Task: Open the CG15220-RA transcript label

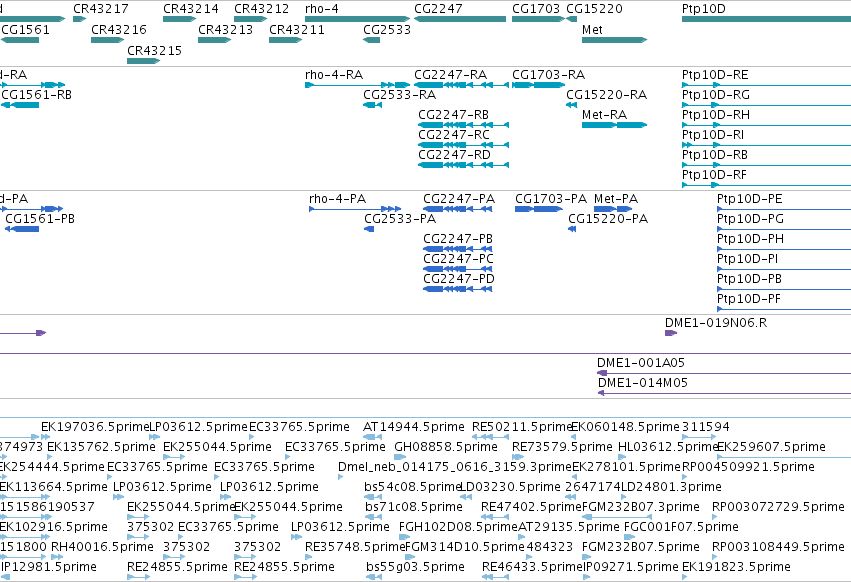Action: 607,94
